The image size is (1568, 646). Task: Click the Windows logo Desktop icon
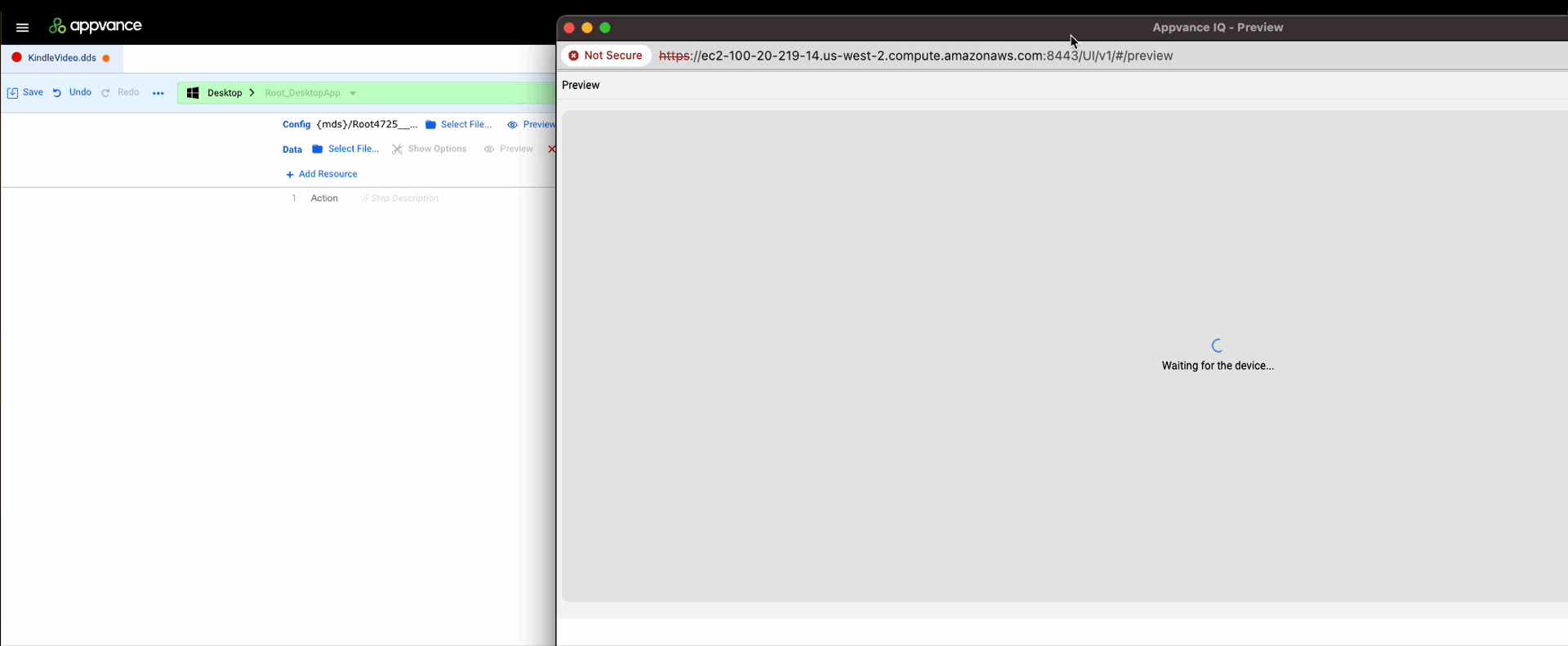(193, 93)
